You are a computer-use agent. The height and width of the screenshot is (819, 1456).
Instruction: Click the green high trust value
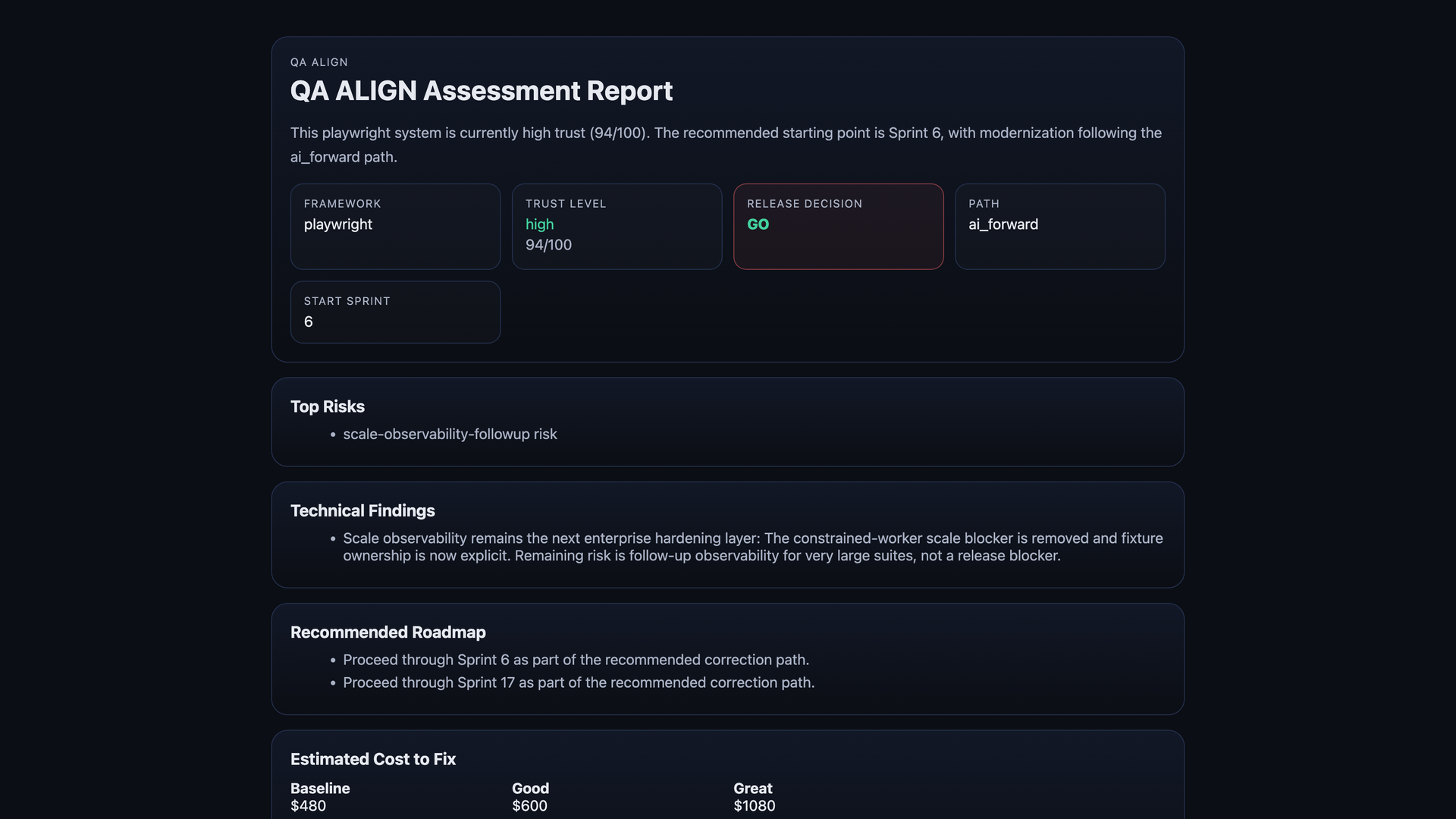point(539,224)
